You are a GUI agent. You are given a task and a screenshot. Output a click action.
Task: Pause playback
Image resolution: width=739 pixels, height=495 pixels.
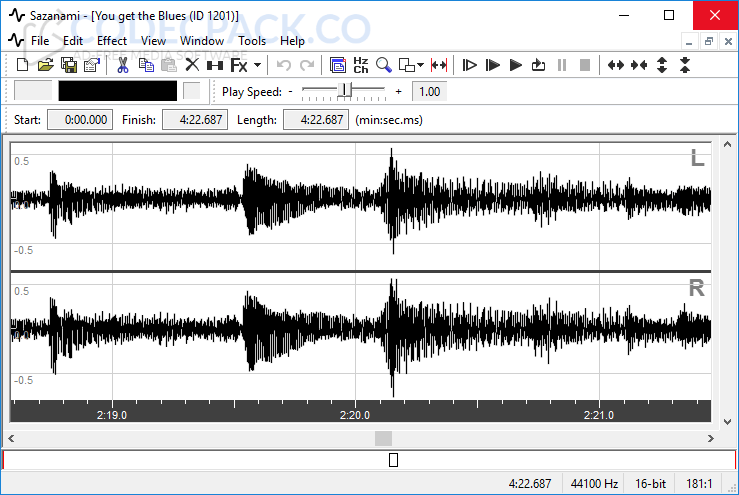(562, 65)
